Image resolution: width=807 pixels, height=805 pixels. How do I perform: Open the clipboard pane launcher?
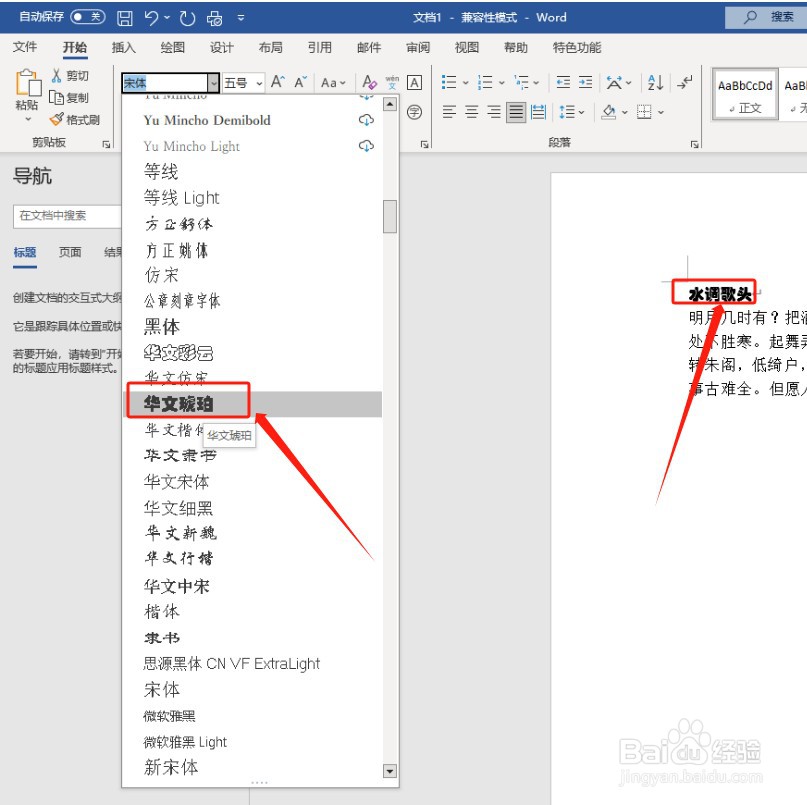click(x=106, y=145)
